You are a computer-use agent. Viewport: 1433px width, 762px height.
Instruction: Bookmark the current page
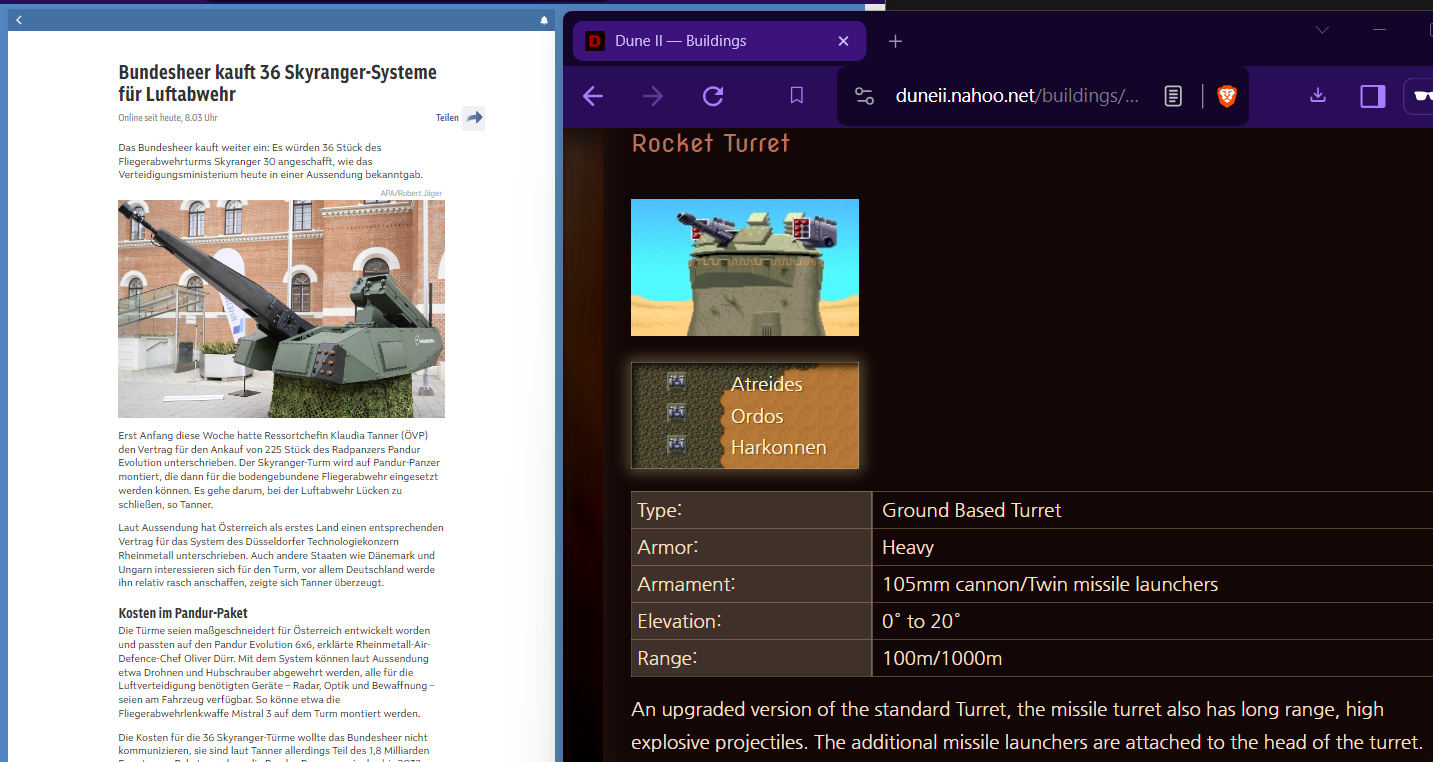click(797, 96)
